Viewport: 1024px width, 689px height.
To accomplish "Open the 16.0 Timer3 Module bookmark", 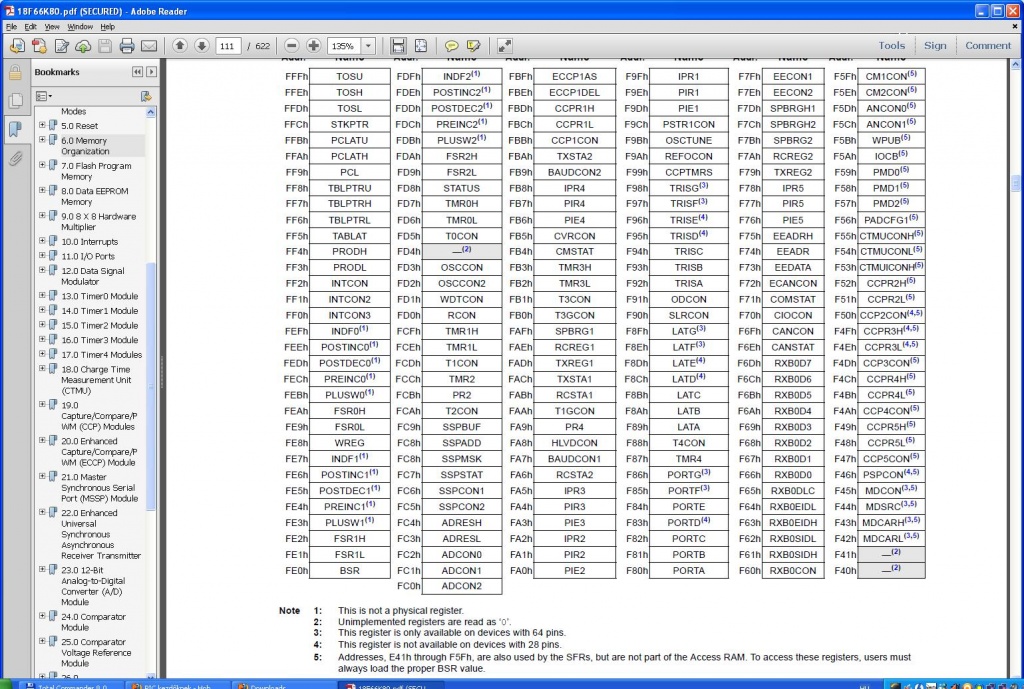I will click(99, 340).
